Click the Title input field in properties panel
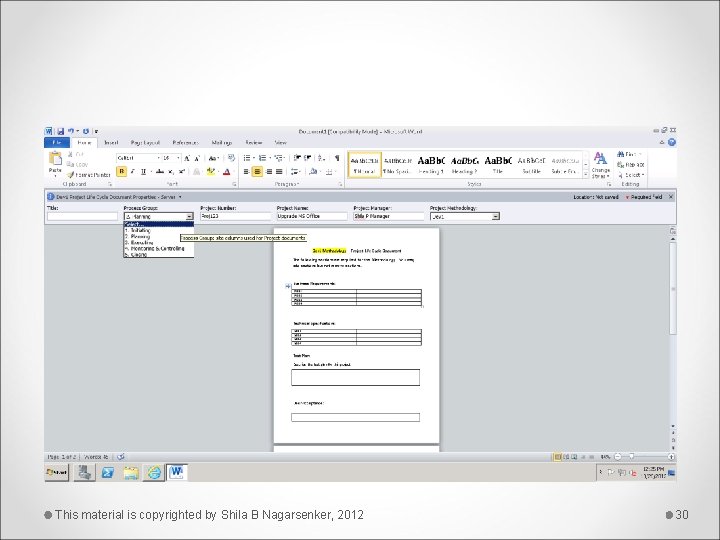 tap(82, 216)
